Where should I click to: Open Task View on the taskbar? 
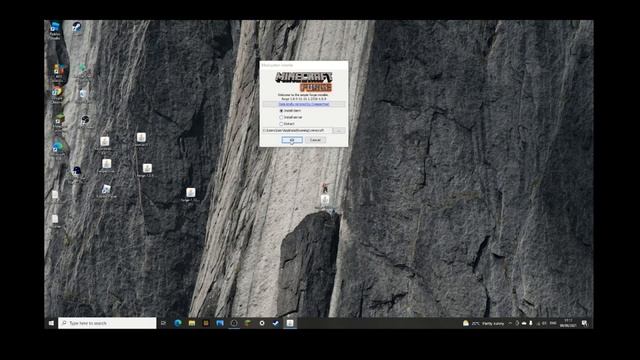164,323
